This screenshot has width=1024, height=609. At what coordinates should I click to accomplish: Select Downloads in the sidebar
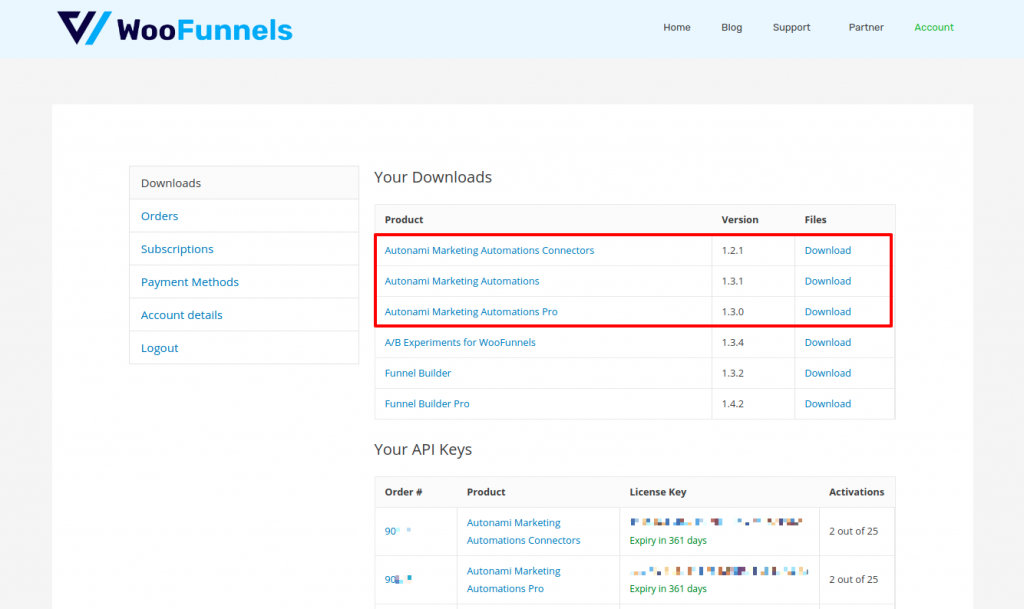point(244,183)
